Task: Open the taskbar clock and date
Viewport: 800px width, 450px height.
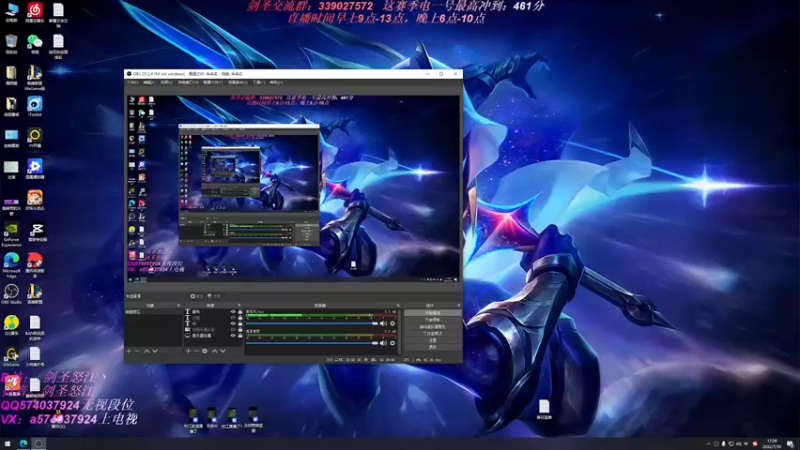Action: [x=772, y=443]
